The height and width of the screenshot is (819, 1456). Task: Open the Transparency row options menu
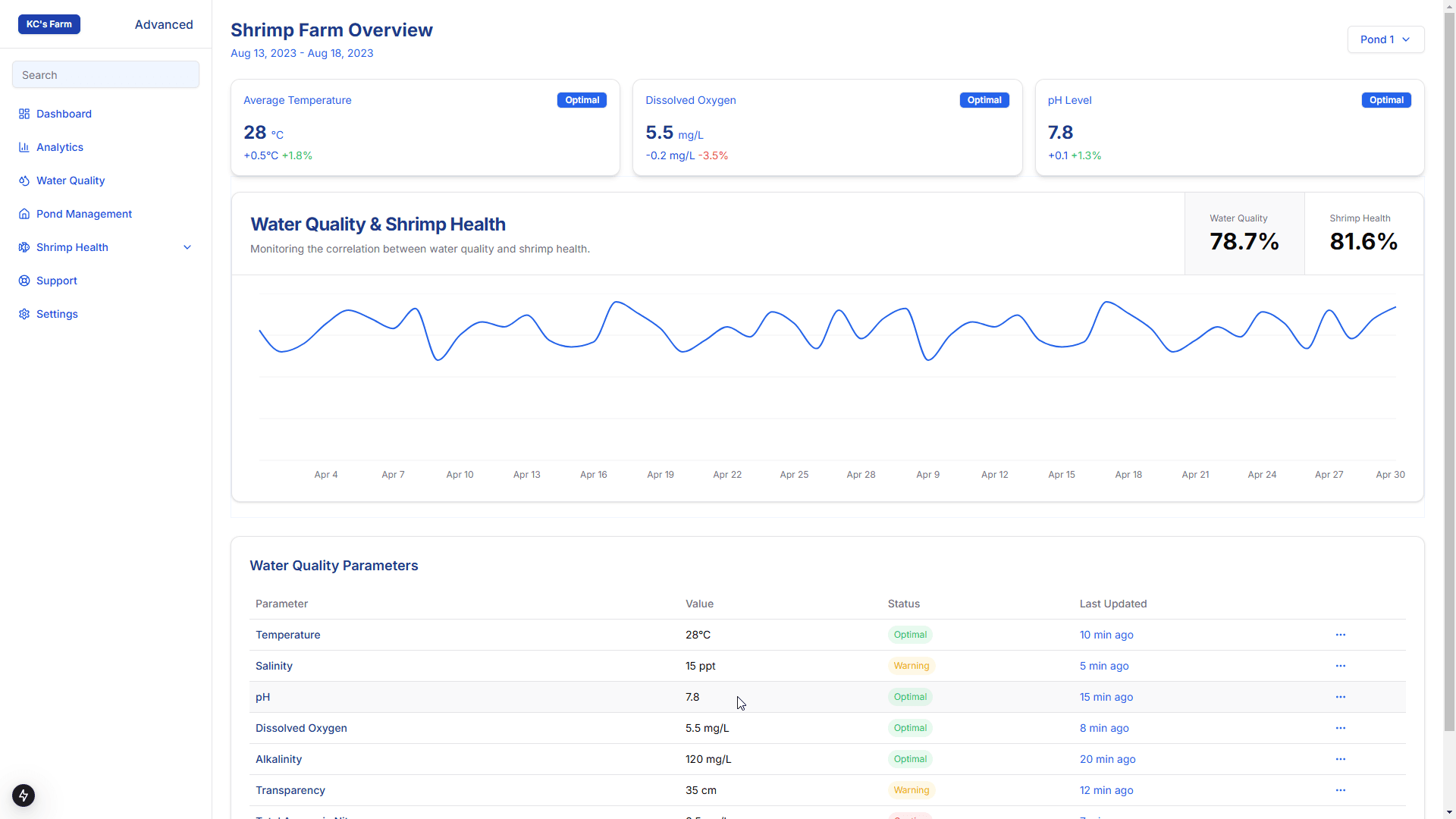[1341, 790]
